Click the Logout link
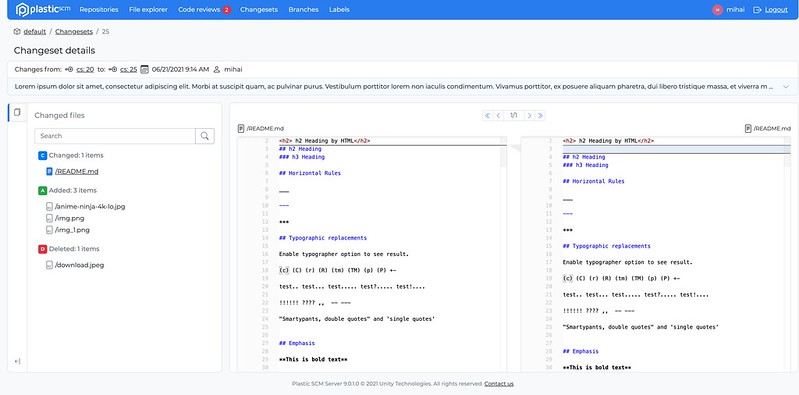Image resolution: width=799 pixels, height=395 pixels. coord(776,10)
